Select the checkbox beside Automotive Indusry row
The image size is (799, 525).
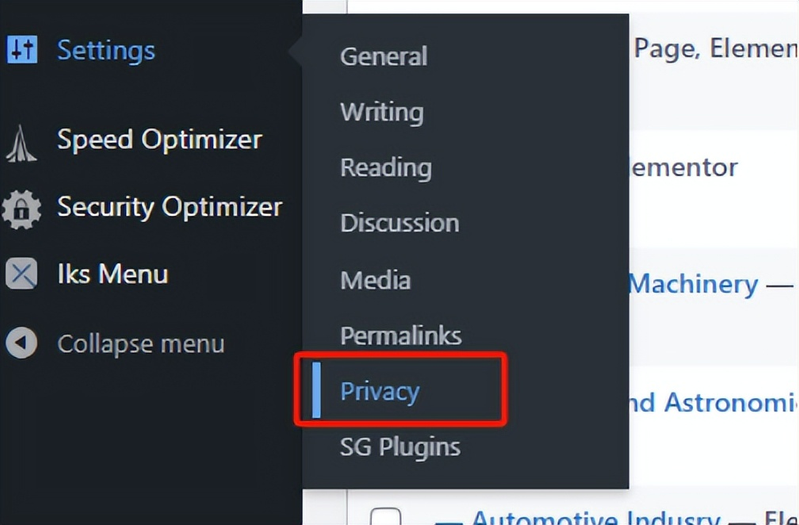click(386, 517)
